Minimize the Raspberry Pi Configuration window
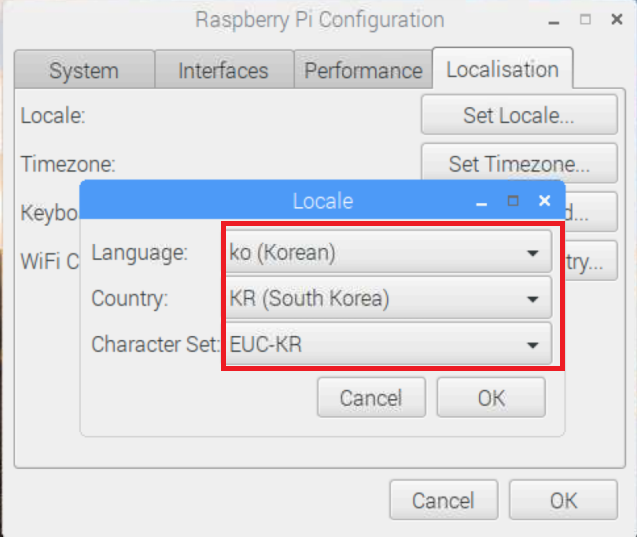 554,22
